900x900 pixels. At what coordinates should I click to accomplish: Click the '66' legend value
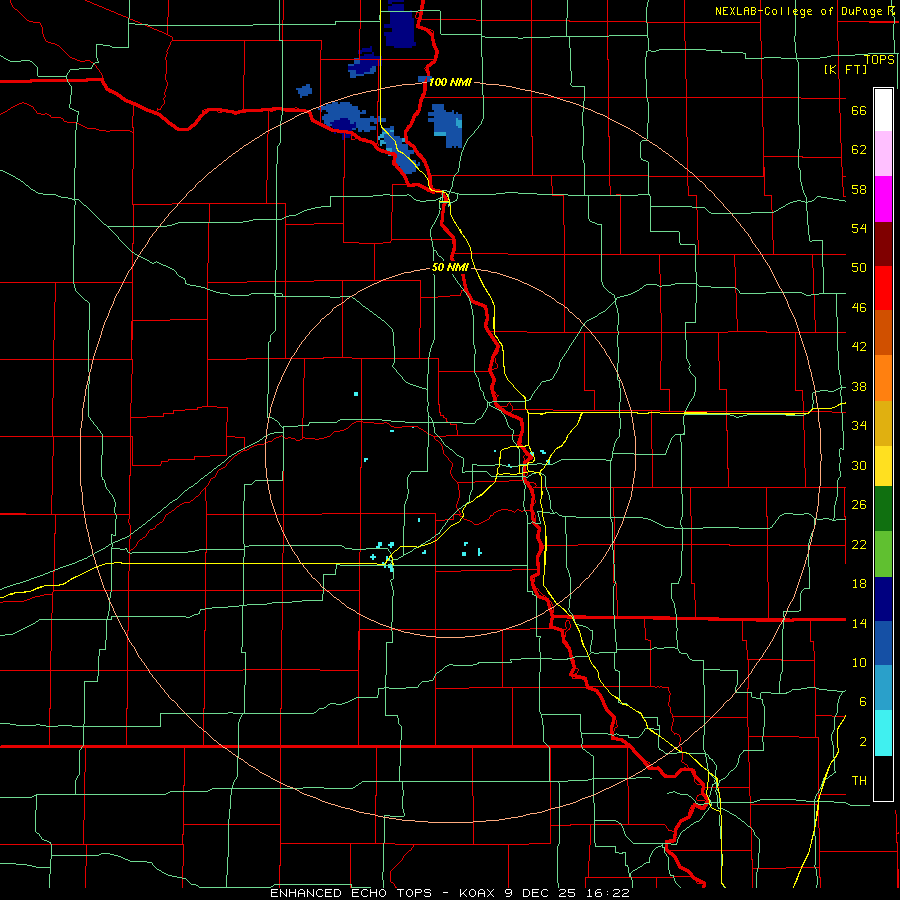pyautogui.click(x=859, y=111)
